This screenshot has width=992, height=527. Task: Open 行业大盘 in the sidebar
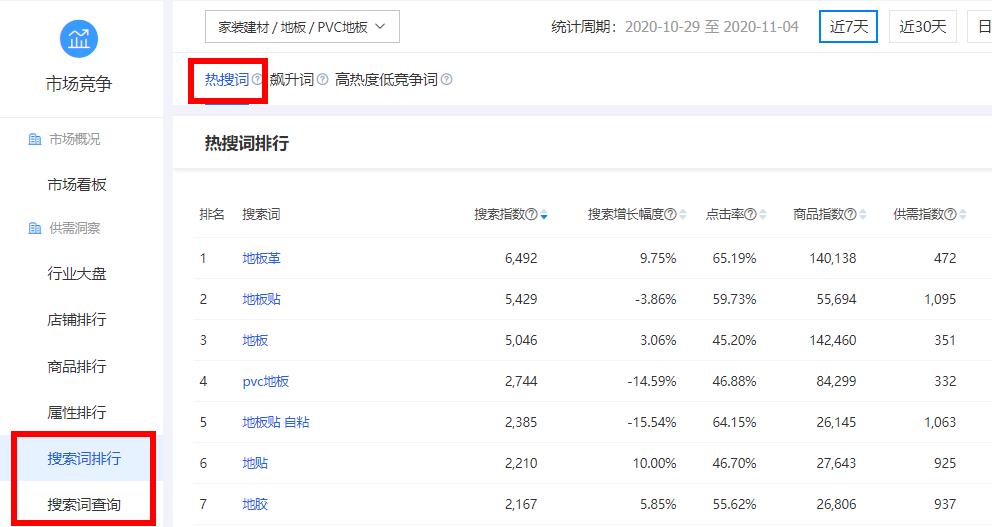(x=77, y=274)
